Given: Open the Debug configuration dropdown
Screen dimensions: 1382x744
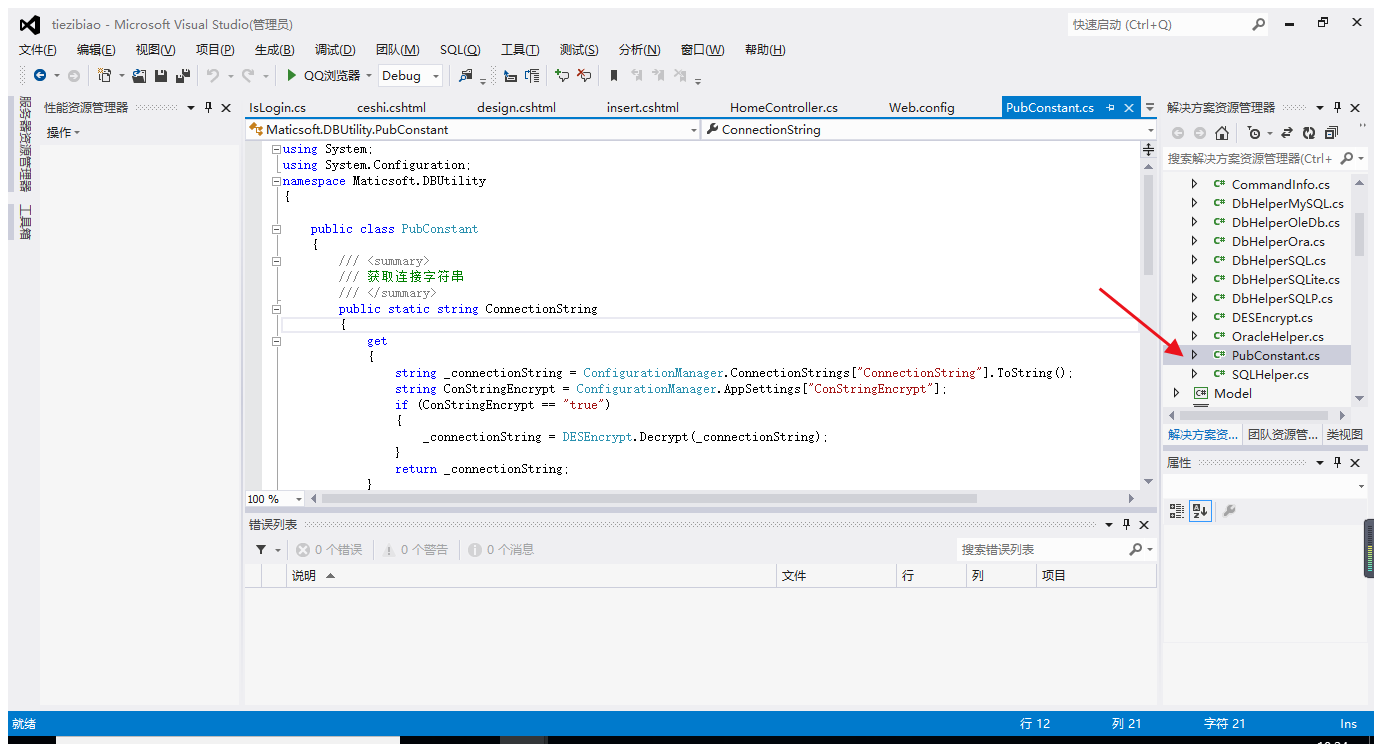Looking at the screenshot, I should 411,75.
